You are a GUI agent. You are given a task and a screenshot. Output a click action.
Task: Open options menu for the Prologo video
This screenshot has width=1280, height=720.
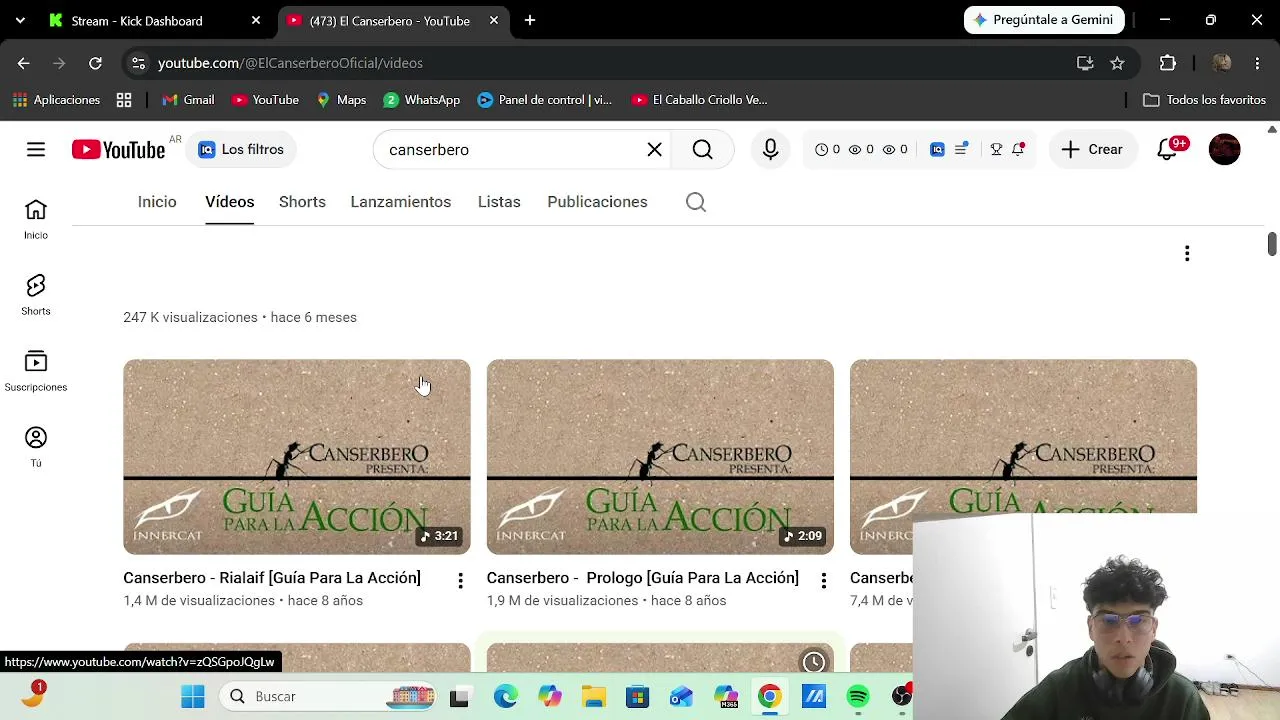(823, 580)
